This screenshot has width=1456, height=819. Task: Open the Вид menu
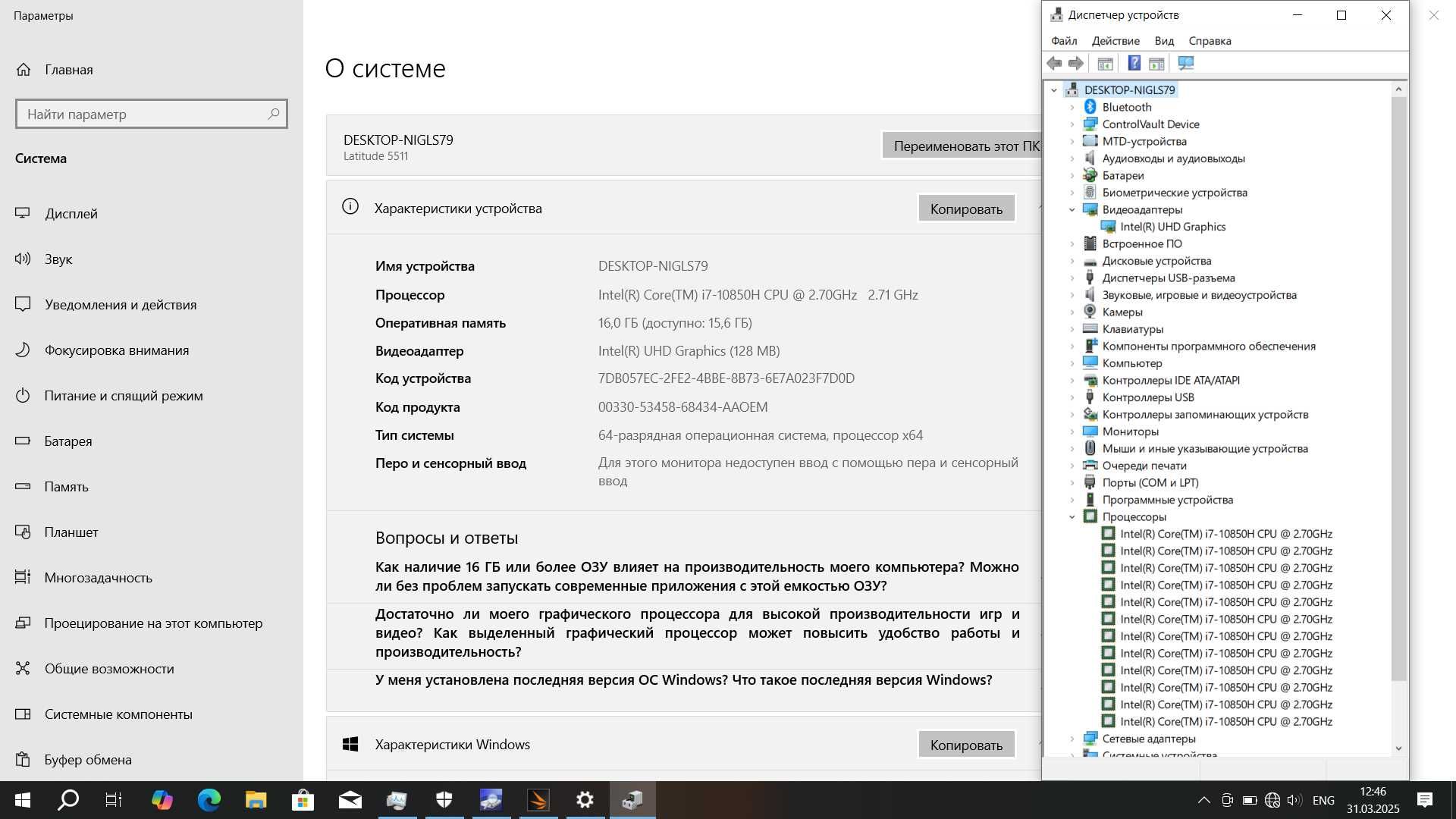[1164, 41]
